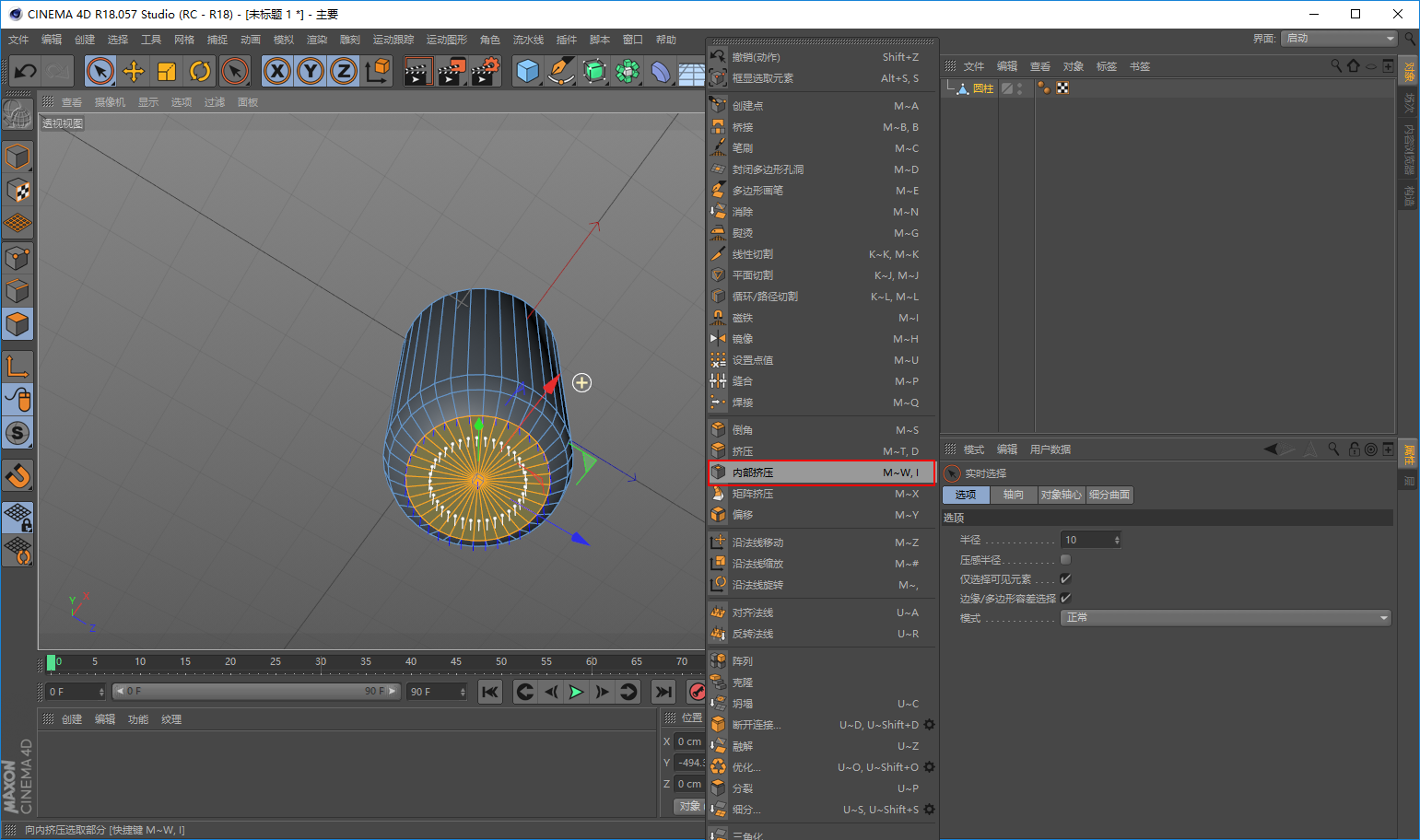The image size is (1420, 840).
Task: Open options gear next to 优化
Action: (x=929, y=767)
